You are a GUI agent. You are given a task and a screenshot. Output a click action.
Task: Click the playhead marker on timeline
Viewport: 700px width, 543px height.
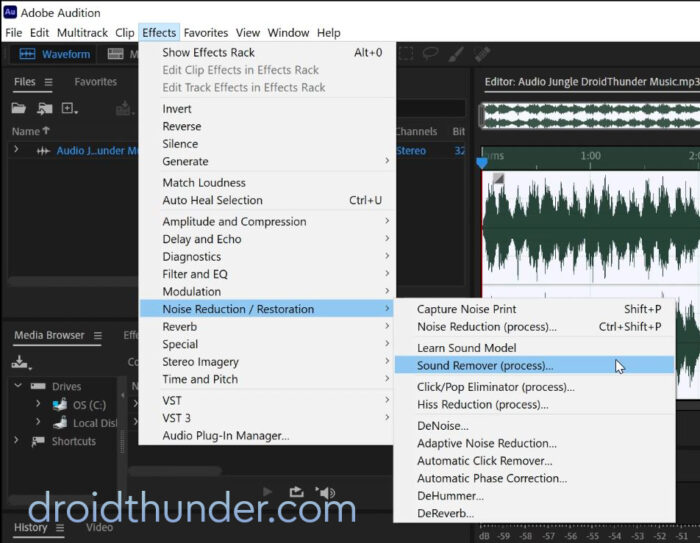[482, 163]
